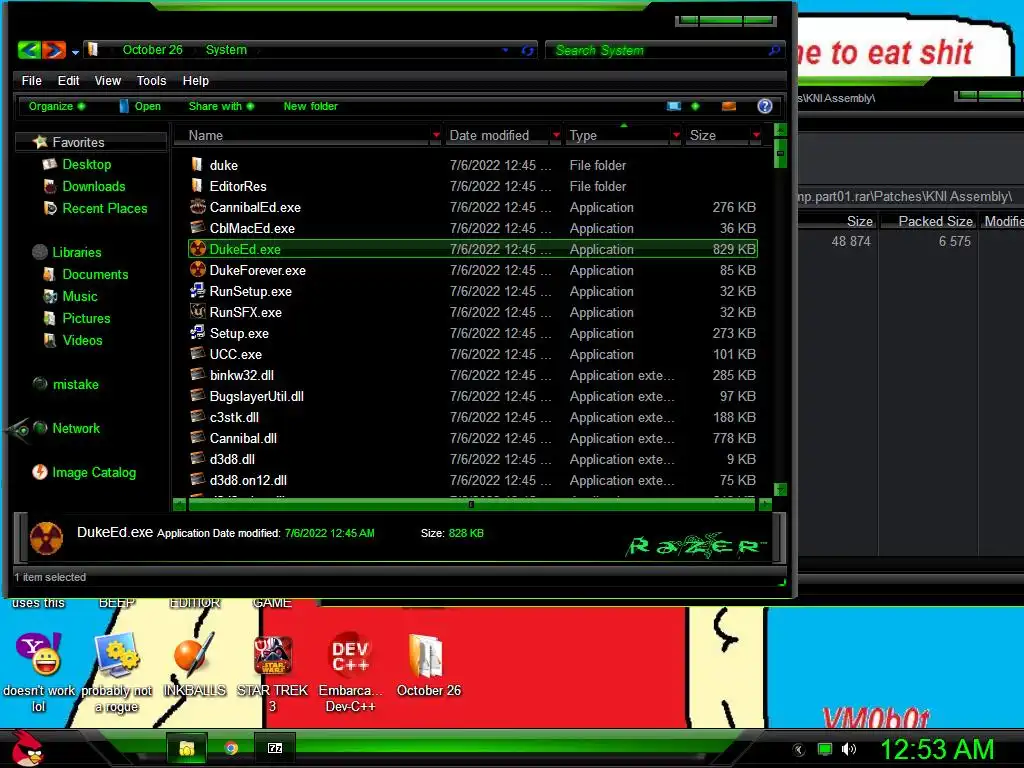Open the Name column filter dropdown
Image resolution: width=1024 pixels, height=768 pixels.
pos(436,135)
